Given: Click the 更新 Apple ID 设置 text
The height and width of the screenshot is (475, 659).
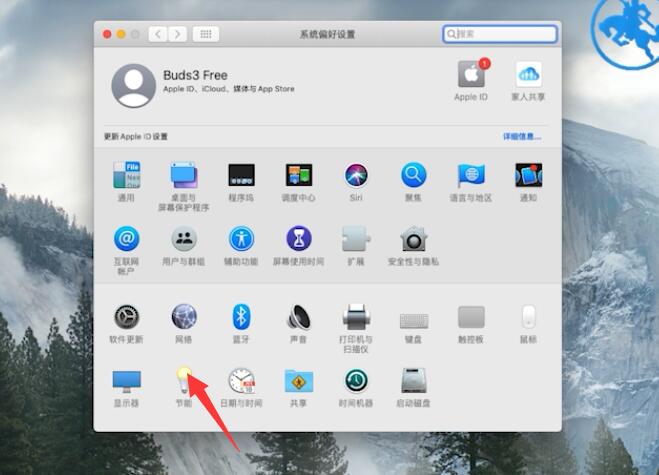Looking at the screenshot, I should [x=136, y=137].
